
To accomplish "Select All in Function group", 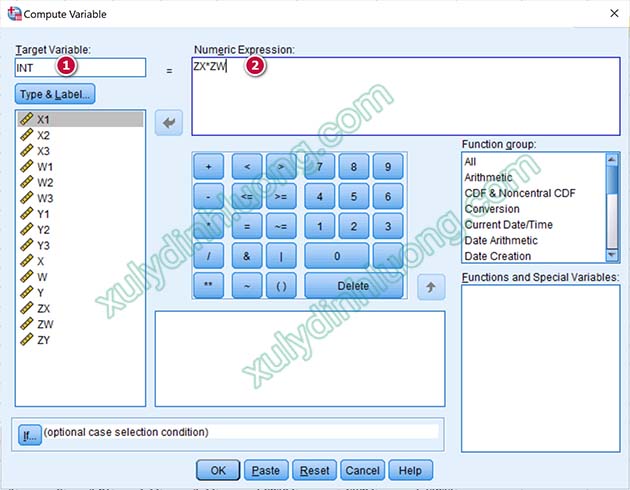I will (x=534, y=161).
